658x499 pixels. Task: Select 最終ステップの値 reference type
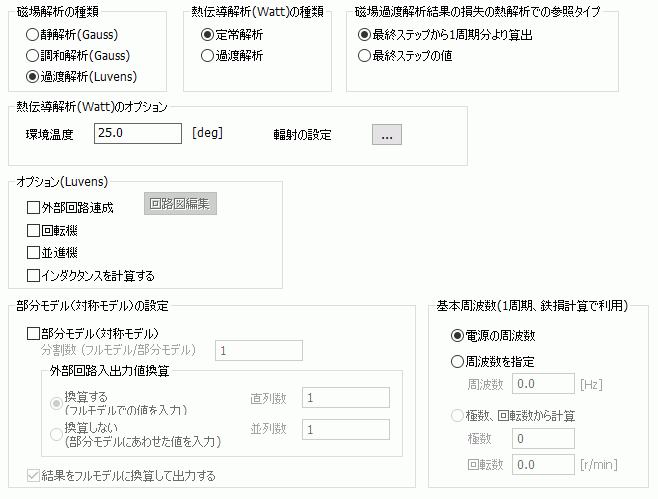(x=365, y=55)
